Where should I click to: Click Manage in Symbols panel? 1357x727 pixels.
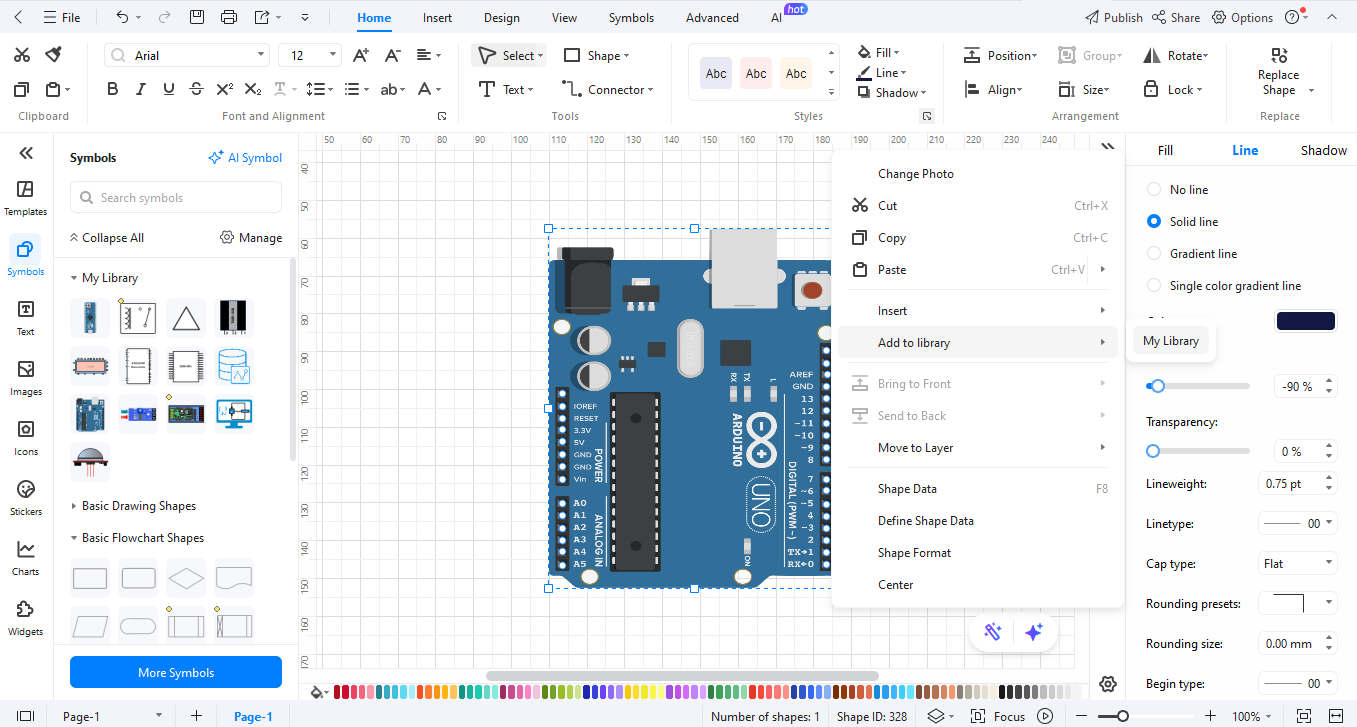(251, 238)
